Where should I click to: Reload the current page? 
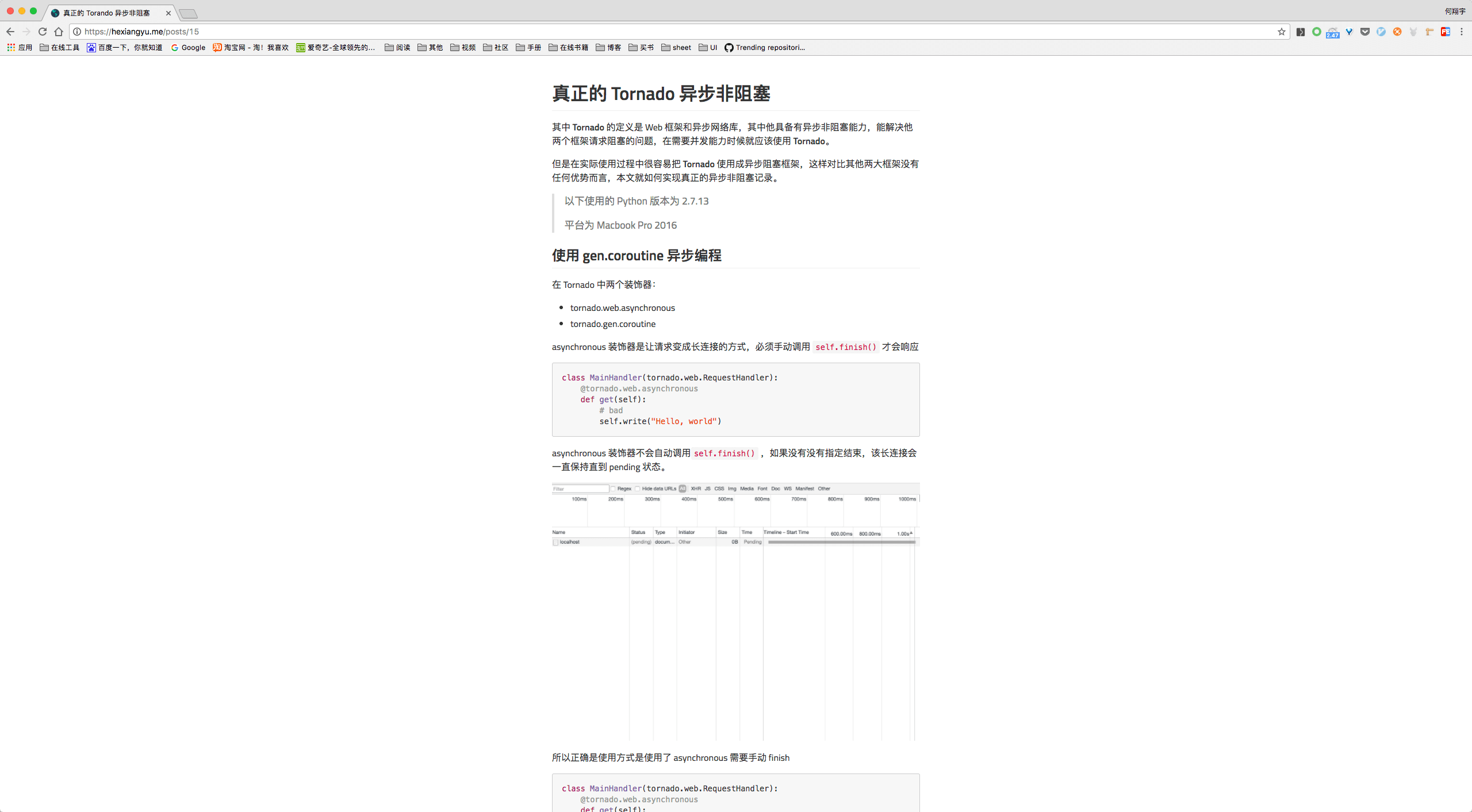coord(43,32)
